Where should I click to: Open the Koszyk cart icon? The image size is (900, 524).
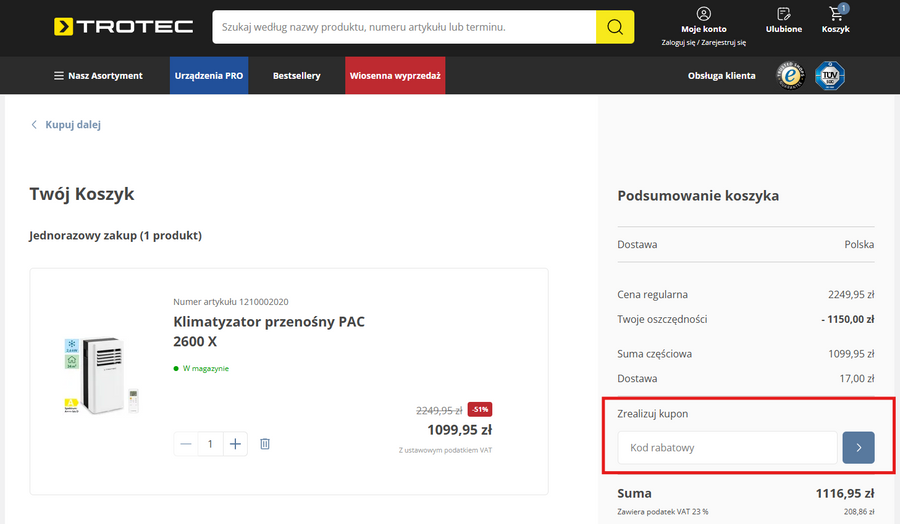[836, 15]
